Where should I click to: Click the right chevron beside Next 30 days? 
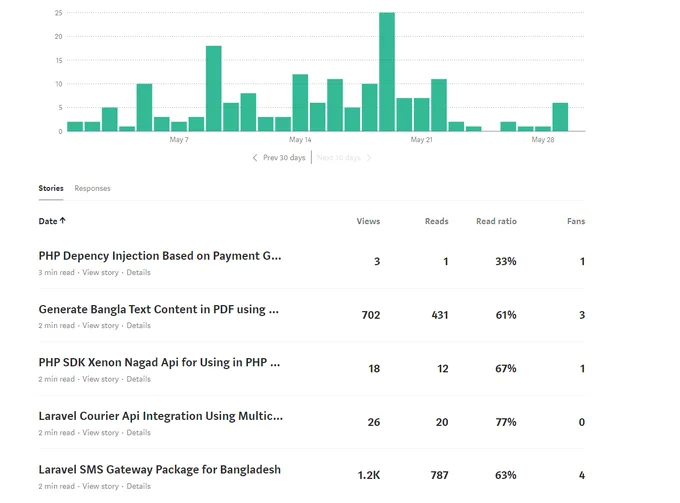pos(369,158)
